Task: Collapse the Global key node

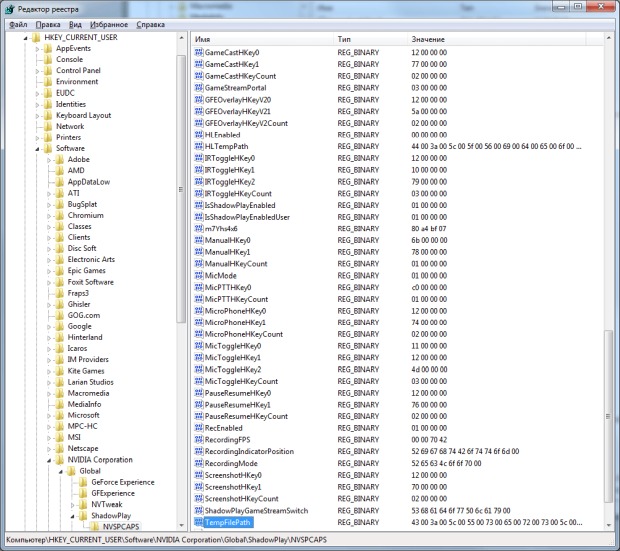Action: pos(61,471)
